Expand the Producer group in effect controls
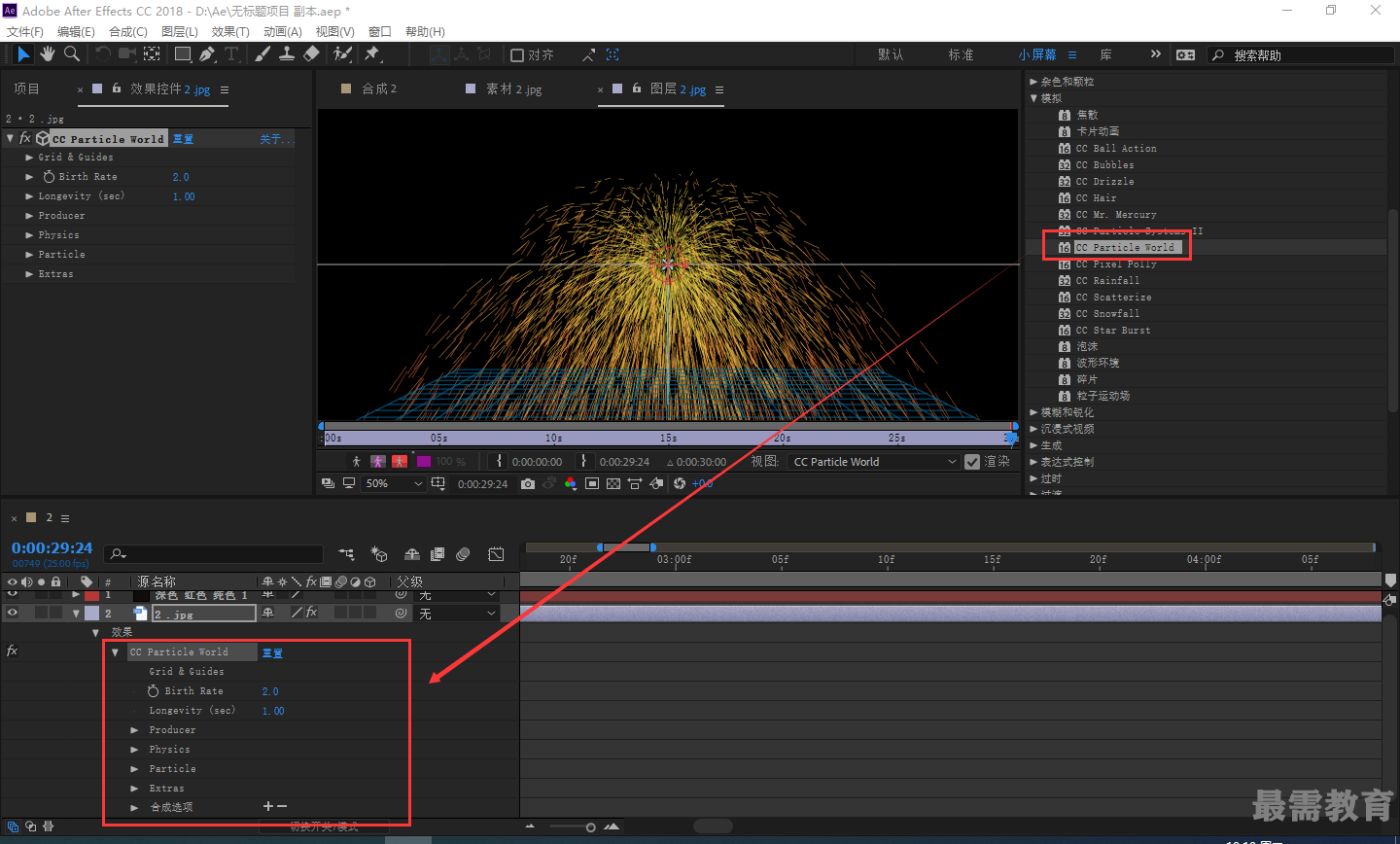The height and width of the screenshot is (844, 1400). [x=29, y=216]
